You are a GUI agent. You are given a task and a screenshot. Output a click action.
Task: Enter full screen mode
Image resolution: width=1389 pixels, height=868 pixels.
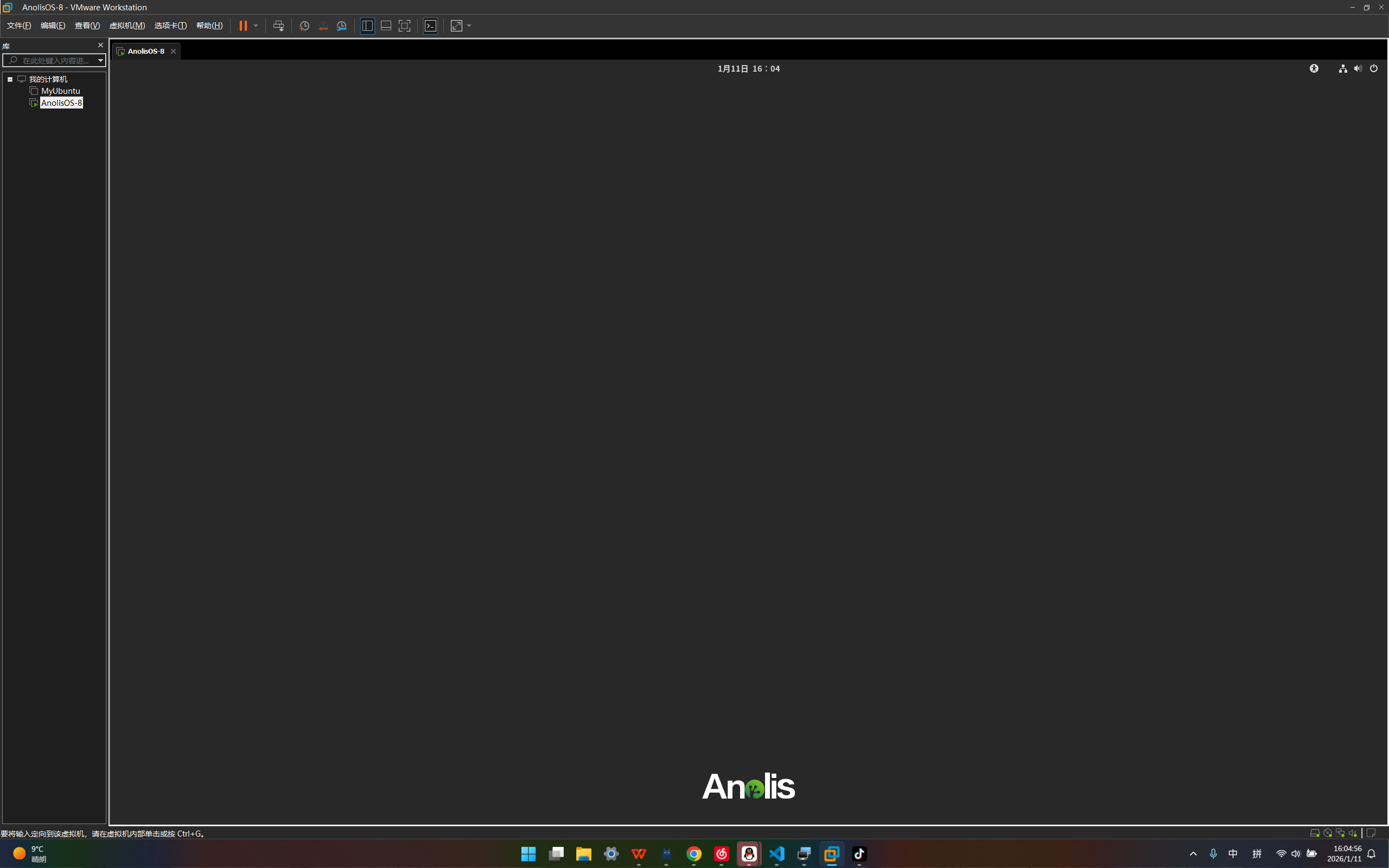click(x=404, y=26)
